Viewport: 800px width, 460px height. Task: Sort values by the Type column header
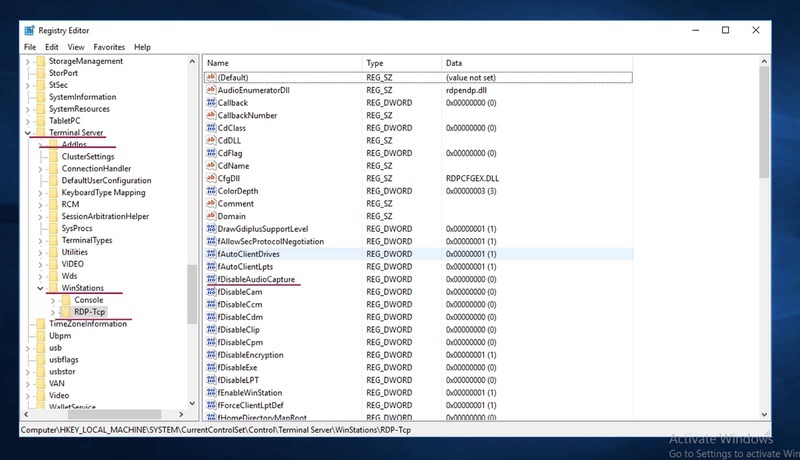[402, 63]
